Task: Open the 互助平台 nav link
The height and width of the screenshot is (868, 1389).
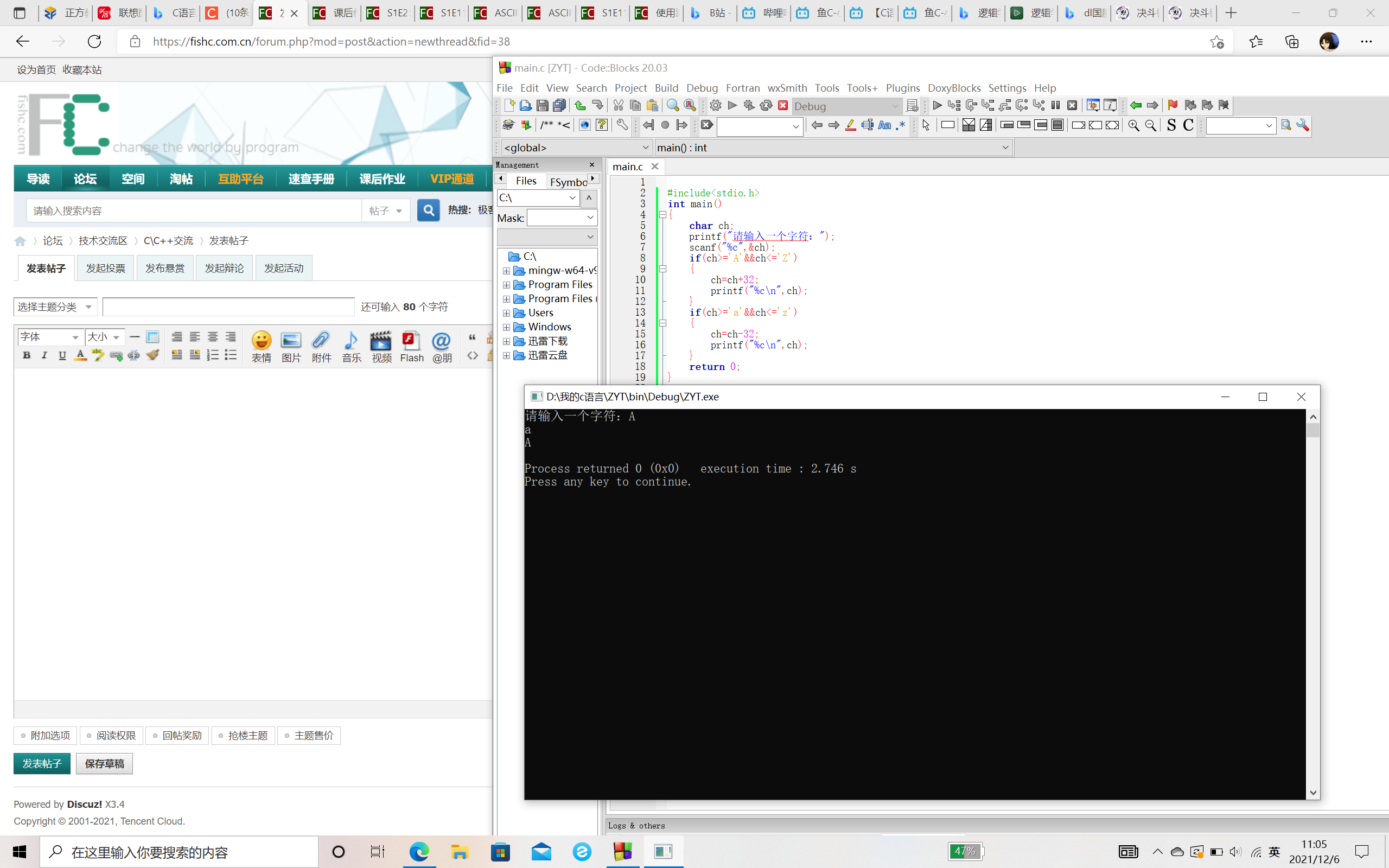Action: tap(240, 178)
